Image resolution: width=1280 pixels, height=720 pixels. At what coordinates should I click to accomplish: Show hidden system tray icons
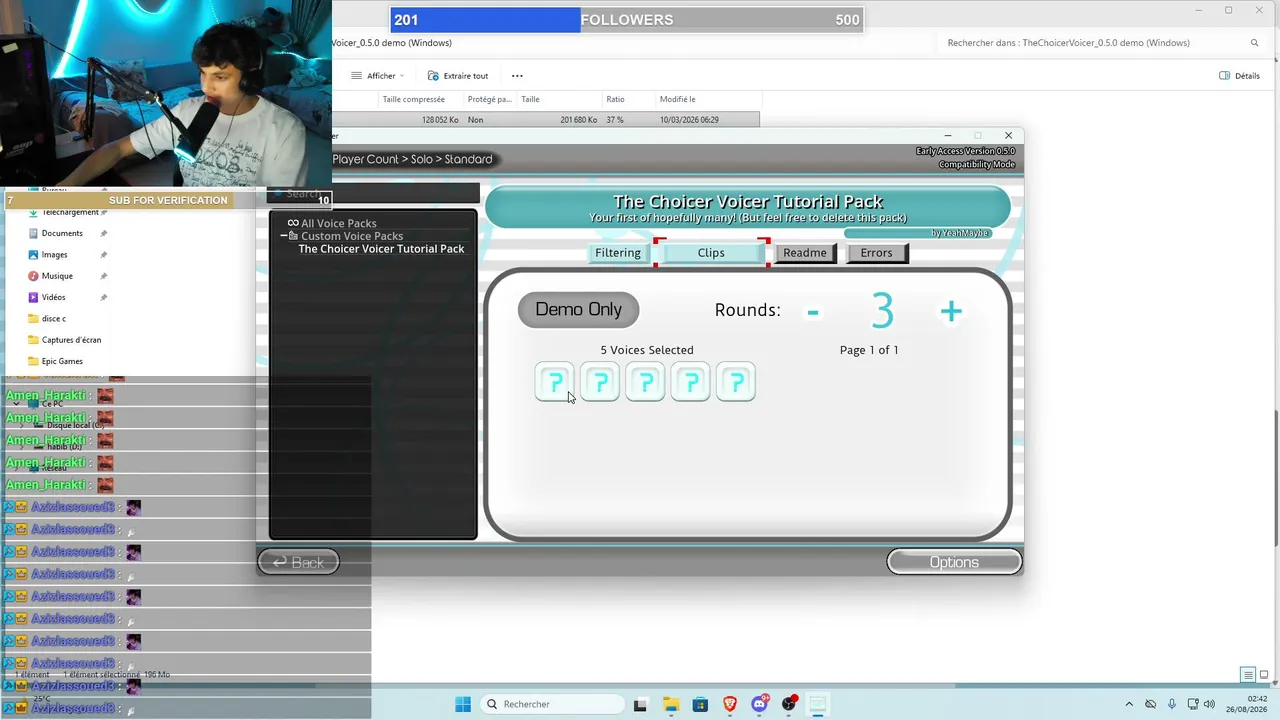1129,704
